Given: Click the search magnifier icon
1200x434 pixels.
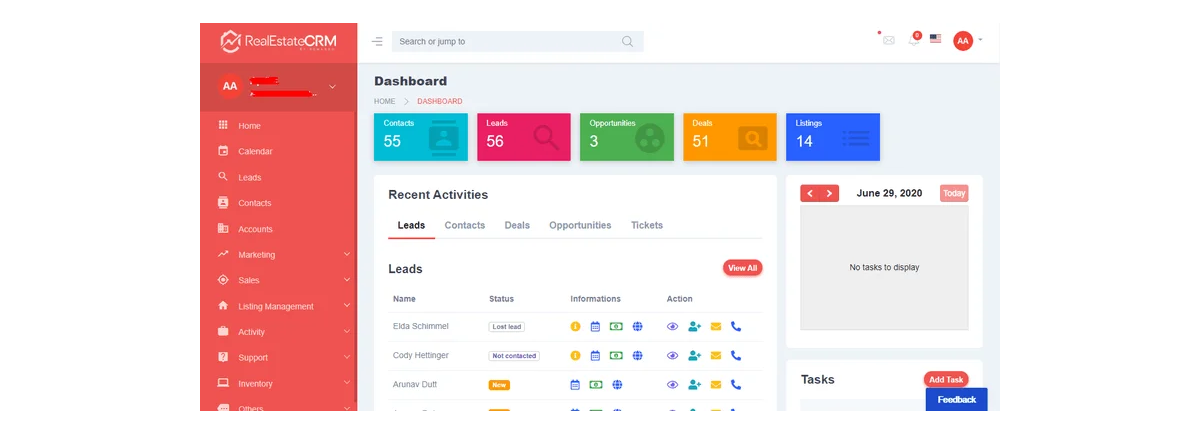Looking at the screenshot, I should (628, 42).
